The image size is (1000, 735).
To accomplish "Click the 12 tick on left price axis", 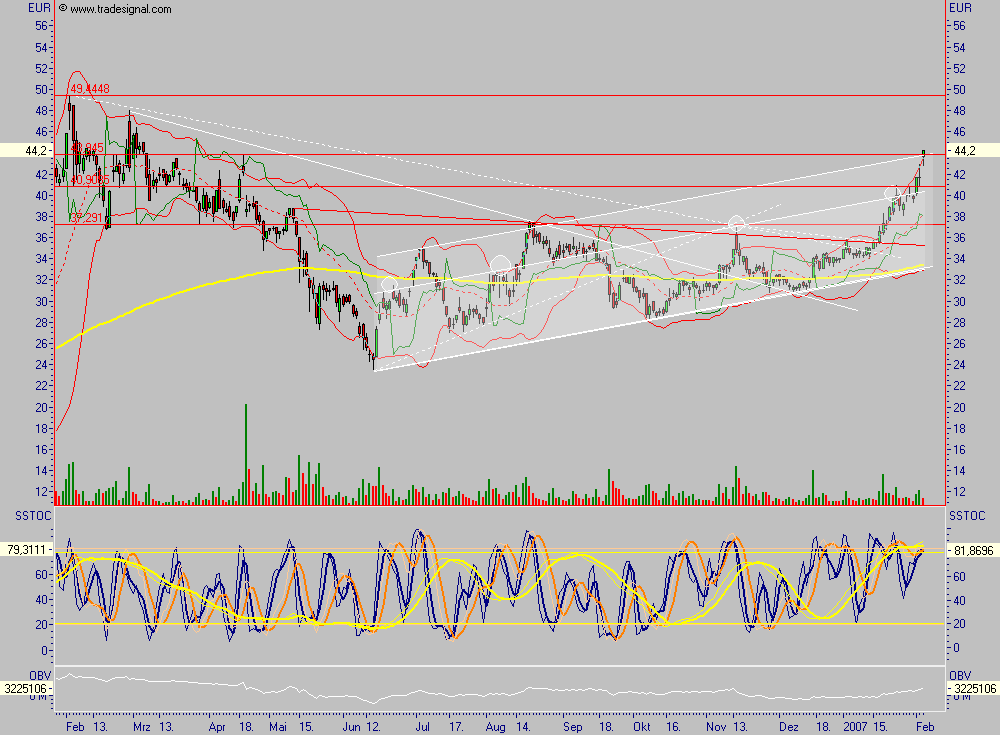I will tap(41, 492).
